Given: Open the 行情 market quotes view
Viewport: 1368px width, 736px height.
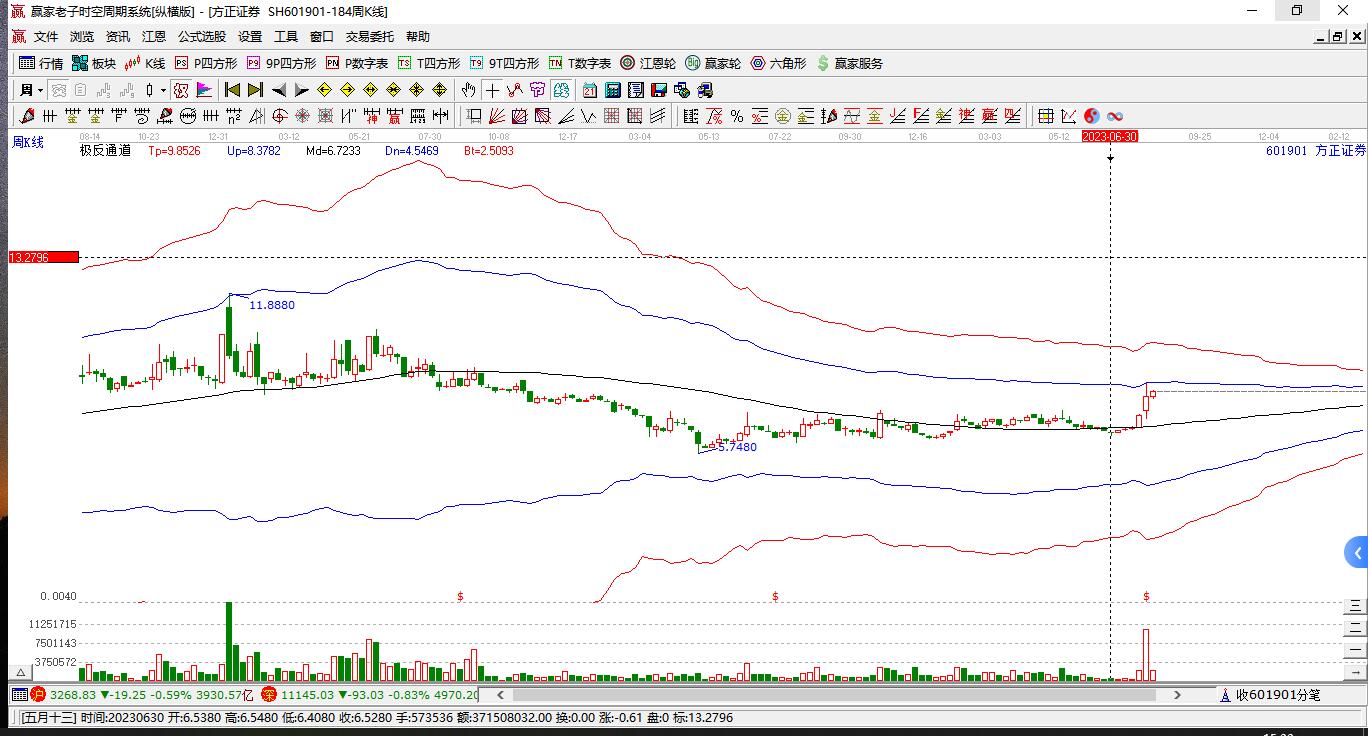Looking at the screenshot, I should pyautogui.click(x=41, y=63).
